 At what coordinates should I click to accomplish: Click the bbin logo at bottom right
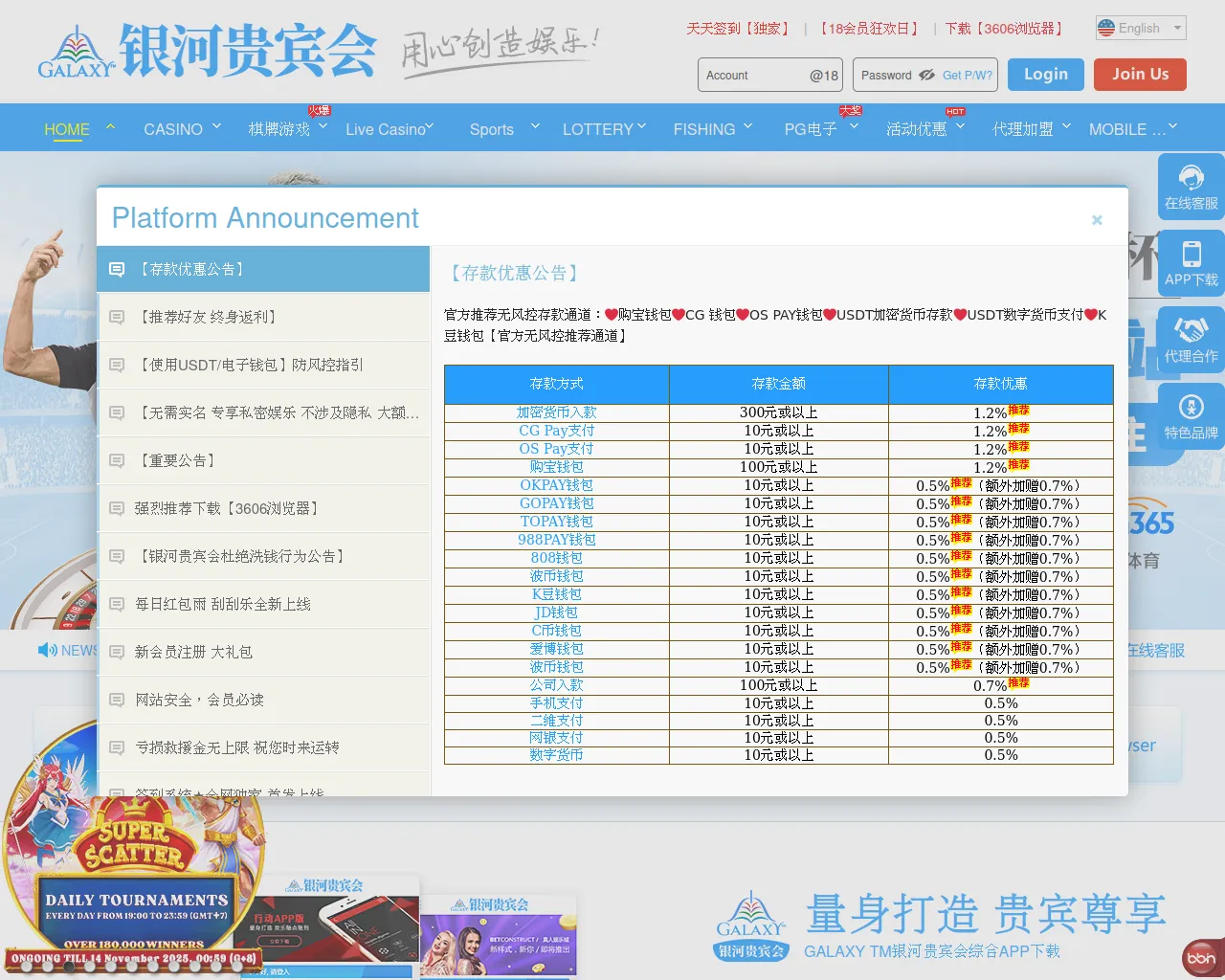tap(1201, 958)
